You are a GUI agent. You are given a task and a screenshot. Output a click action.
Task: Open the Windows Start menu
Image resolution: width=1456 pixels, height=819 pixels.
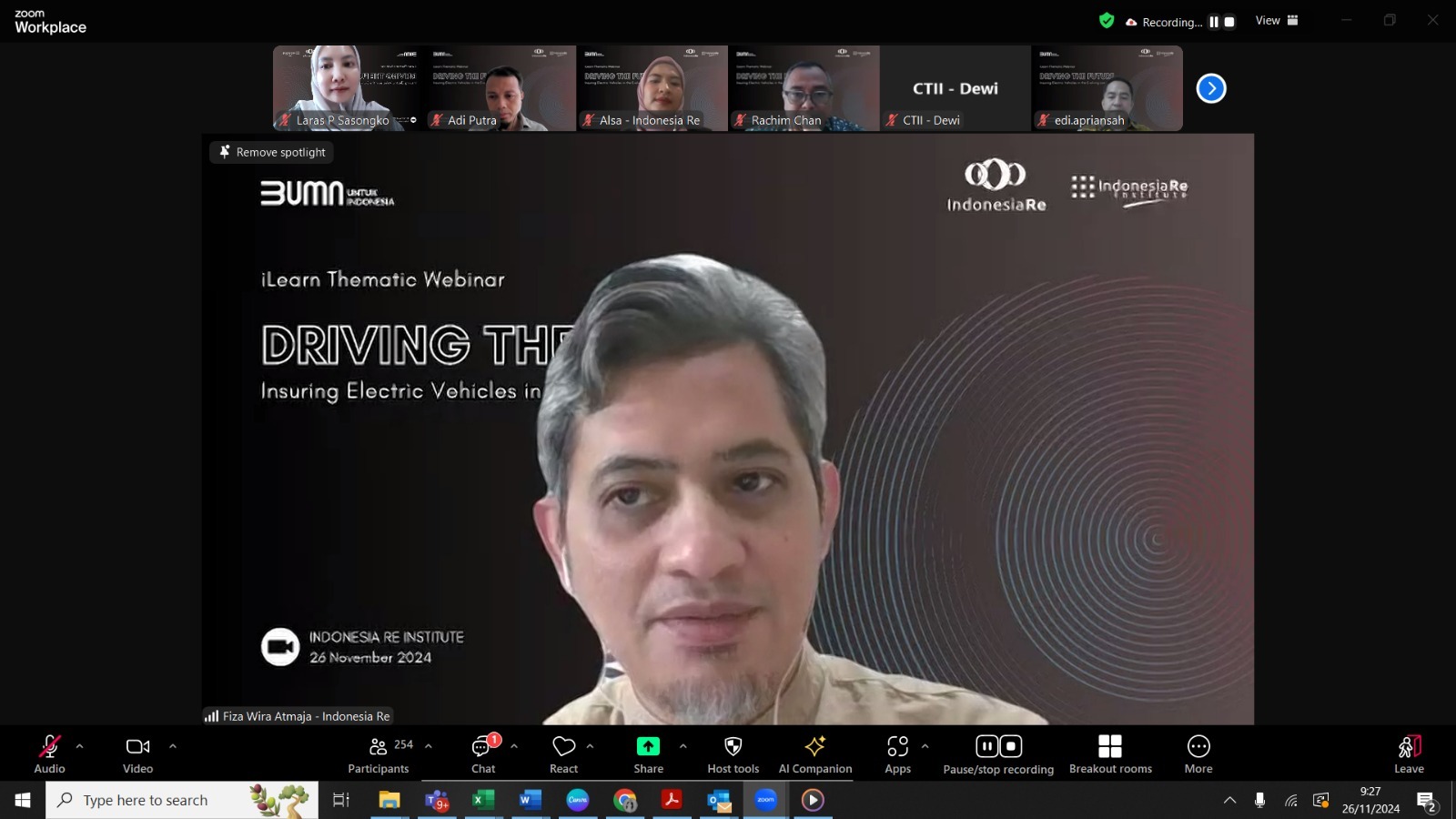tap(23, 800)
